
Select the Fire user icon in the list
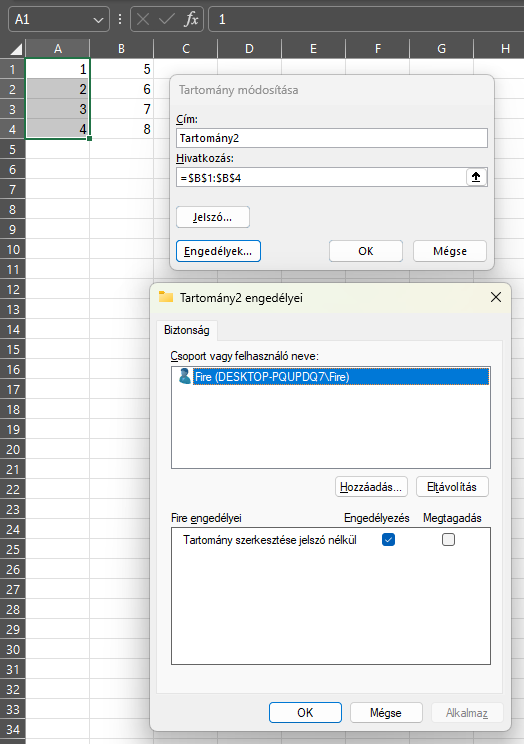click(x=184, y=376)
